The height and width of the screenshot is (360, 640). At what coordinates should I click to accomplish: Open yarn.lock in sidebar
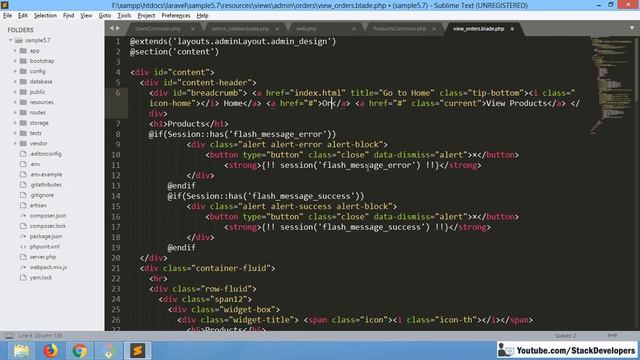pos(40,278)
